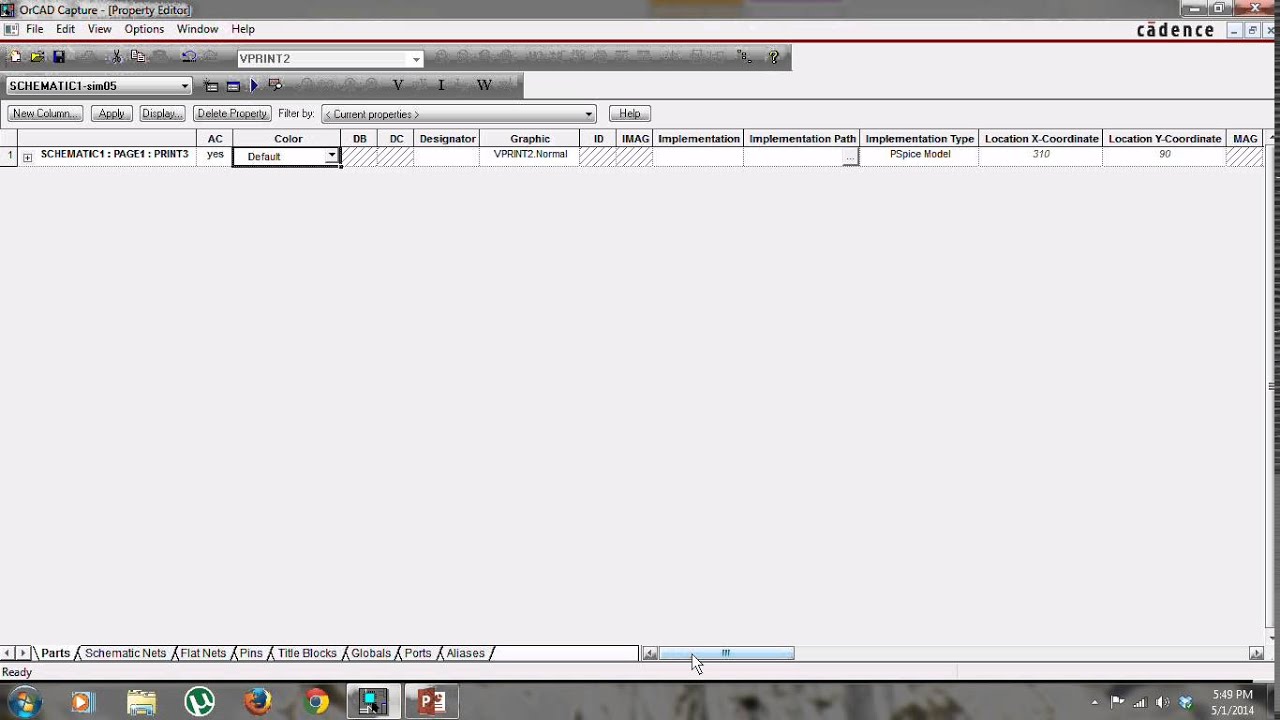Image resolution: width=1280 pixels, height=720 pixels.
Task: Open Windows Explorer from taskbar
Action: [141, 702]
